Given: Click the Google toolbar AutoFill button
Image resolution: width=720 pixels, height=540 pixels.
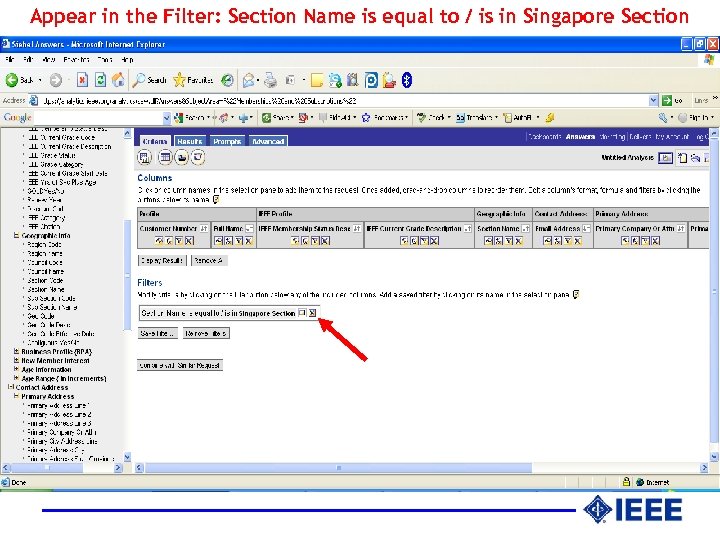Looking at the screenshot, I should point(518,118).
